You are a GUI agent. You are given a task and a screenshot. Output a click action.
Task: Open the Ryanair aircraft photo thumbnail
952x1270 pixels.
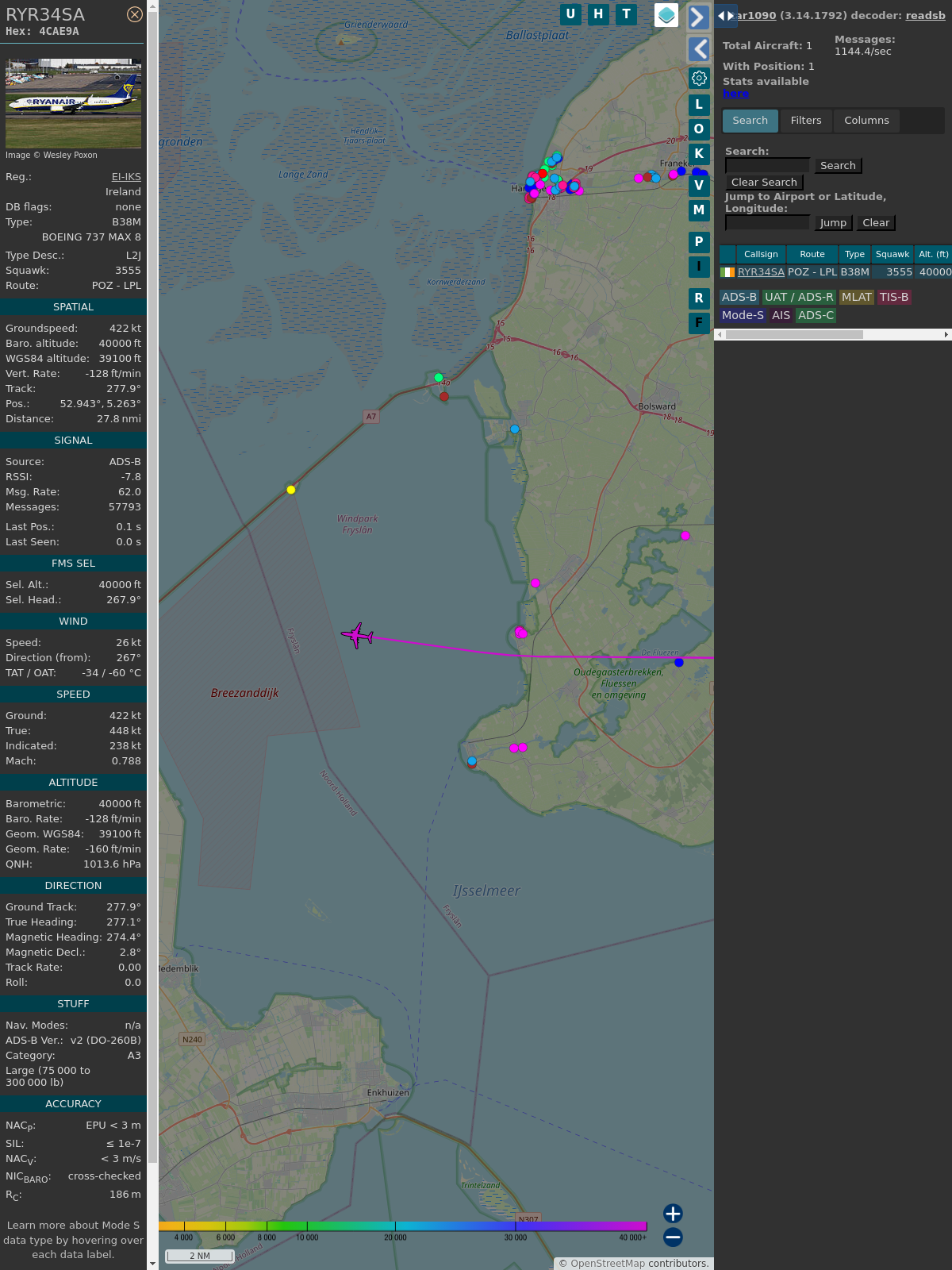coord(73,103)
